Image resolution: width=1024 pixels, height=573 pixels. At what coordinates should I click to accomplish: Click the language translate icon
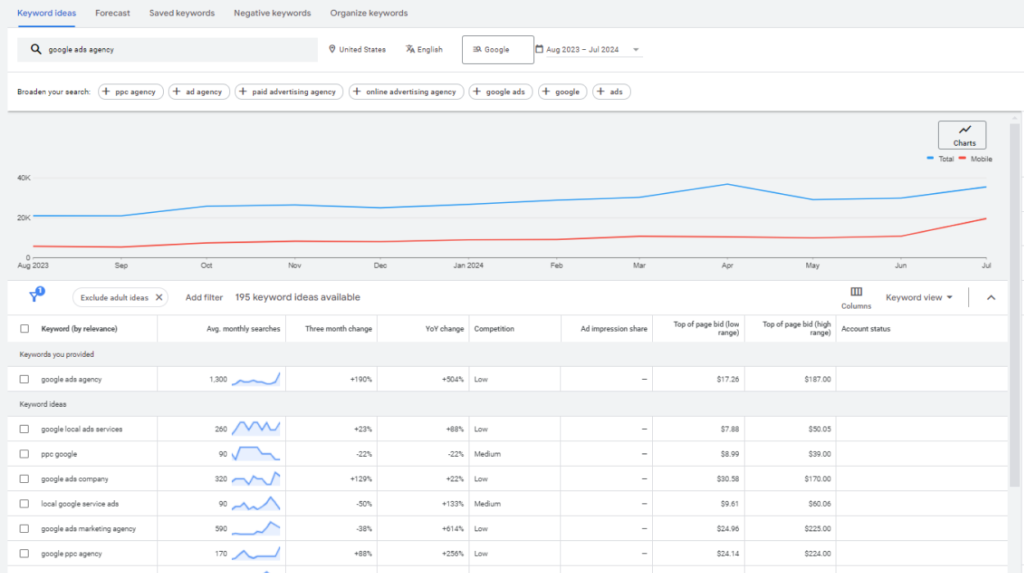coord(410,49)
